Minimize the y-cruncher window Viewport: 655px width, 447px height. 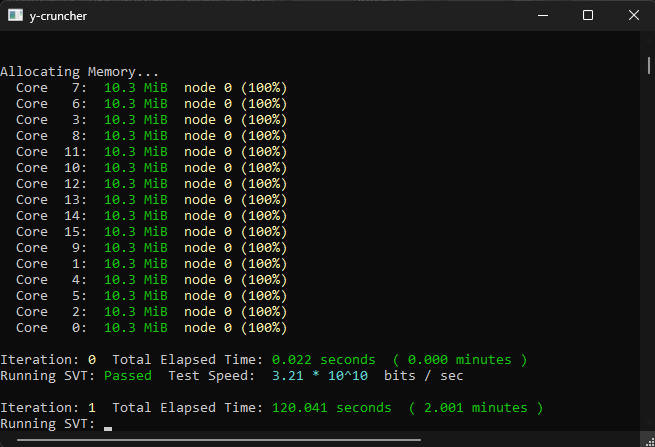click(543, 15)
